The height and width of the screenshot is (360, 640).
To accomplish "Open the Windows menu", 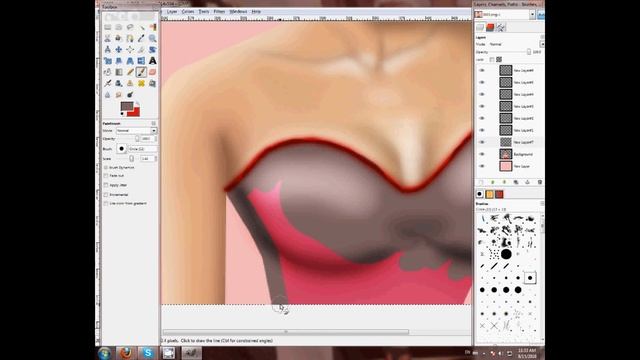I will pos(238,12).
